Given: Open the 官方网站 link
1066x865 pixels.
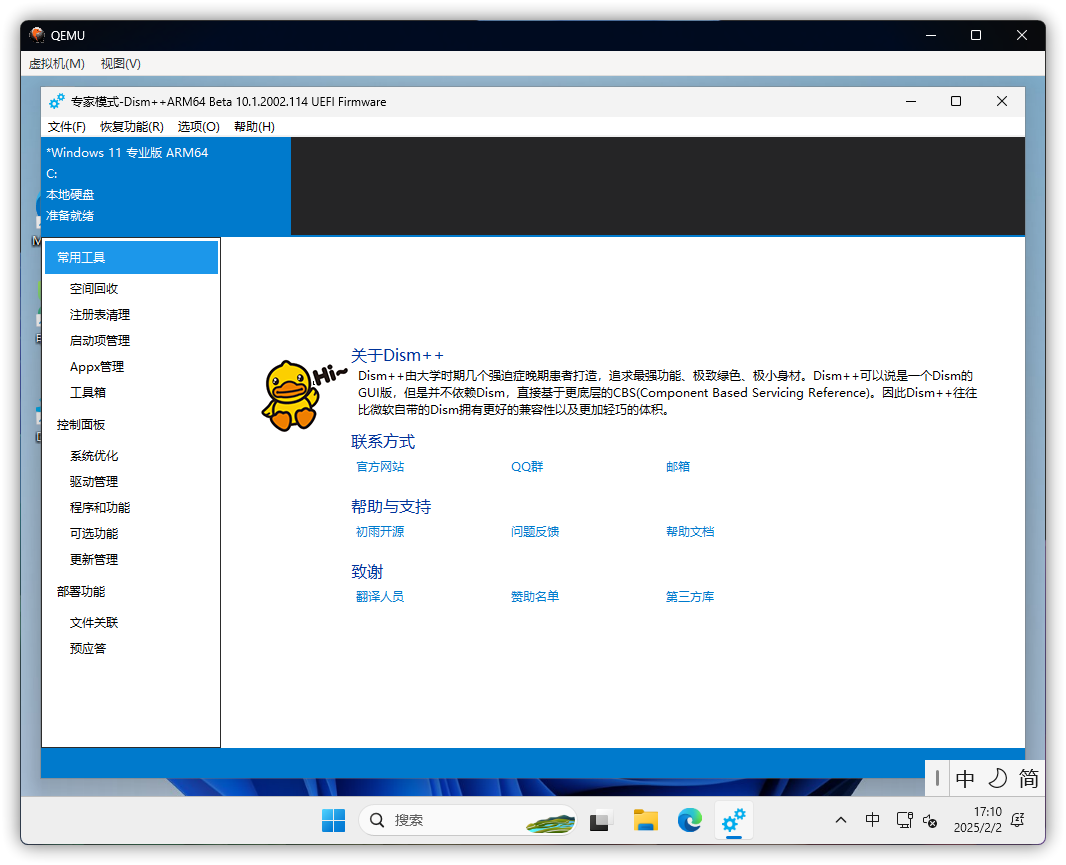Looking at the screenshot, I should 380,467.
